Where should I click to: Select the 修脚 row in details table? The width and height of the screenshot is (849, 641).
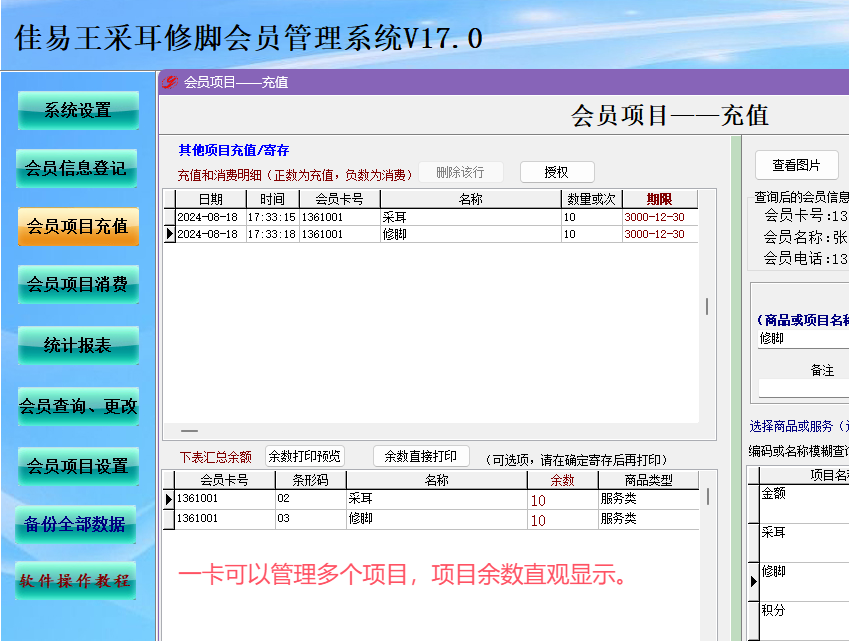point(431,234)
